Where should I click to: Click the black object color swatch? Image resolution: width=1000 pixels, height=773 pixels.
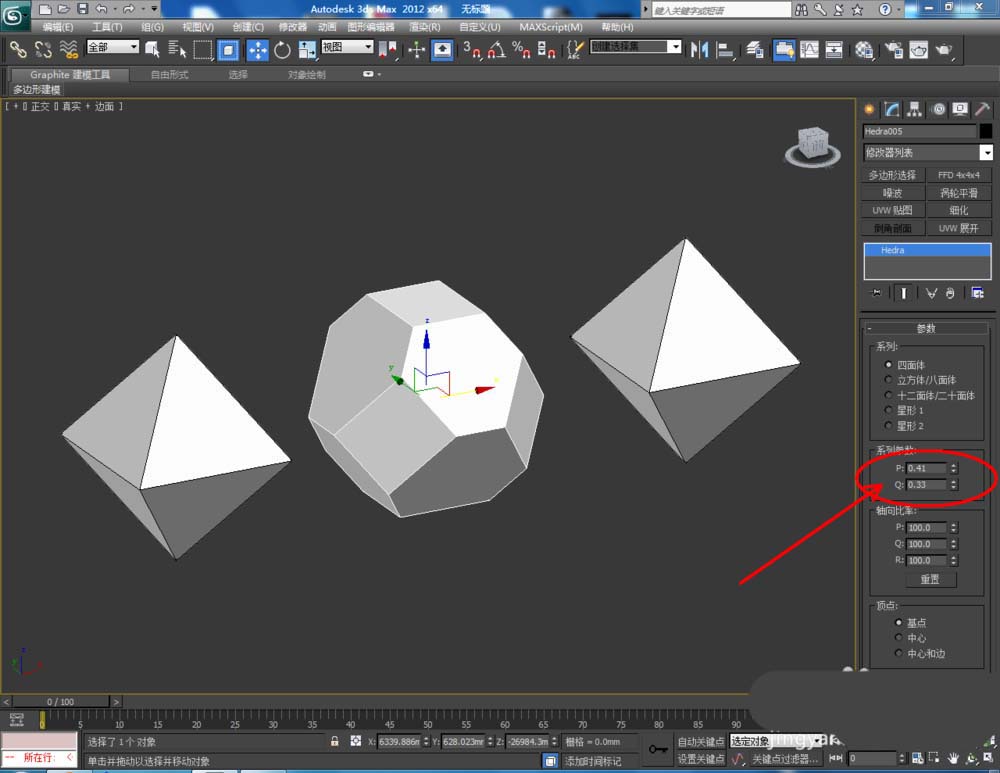[x=986, y=131]
